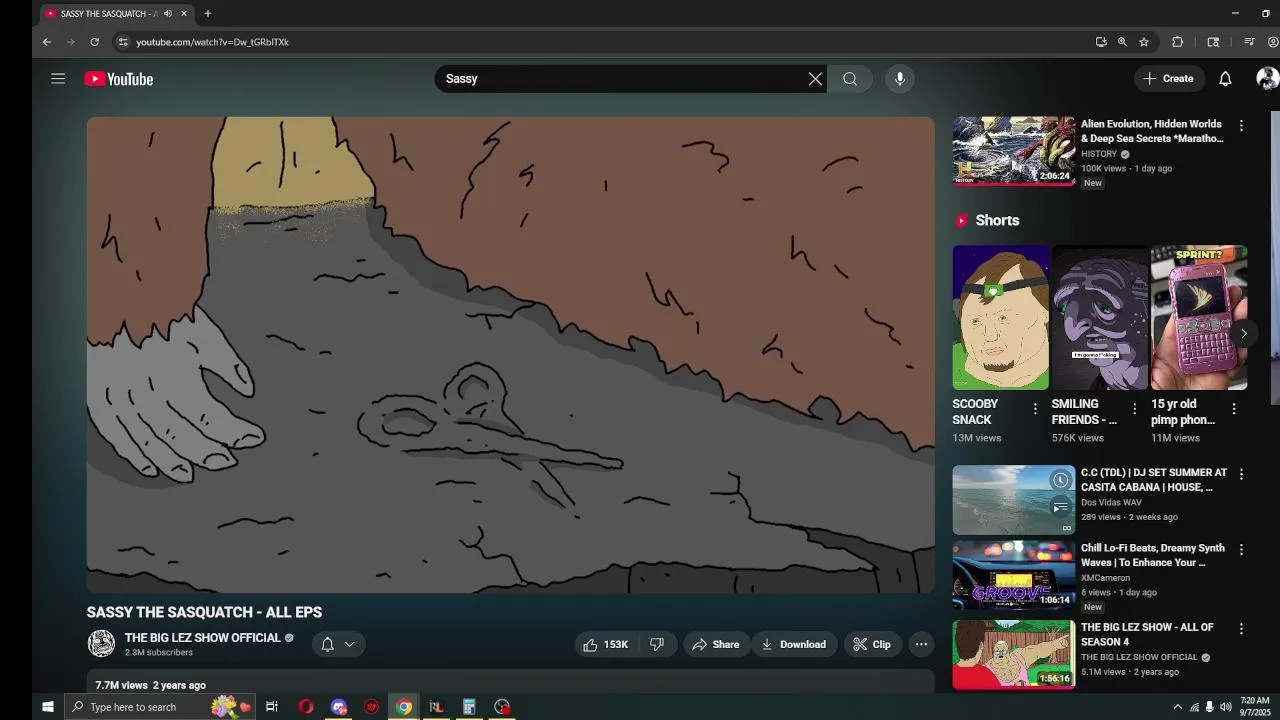The height and width of the screenshot is (720, 1280).
Task: Mute the tab via speaker icon
Action: (168, 14)
